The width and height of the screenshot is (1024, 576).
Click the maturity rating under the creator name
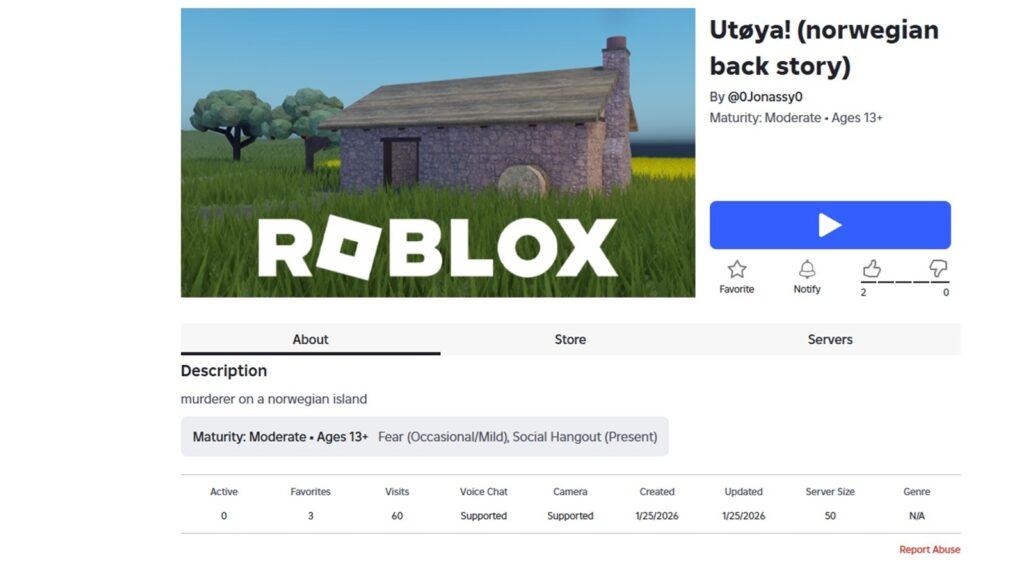[796, 118]
